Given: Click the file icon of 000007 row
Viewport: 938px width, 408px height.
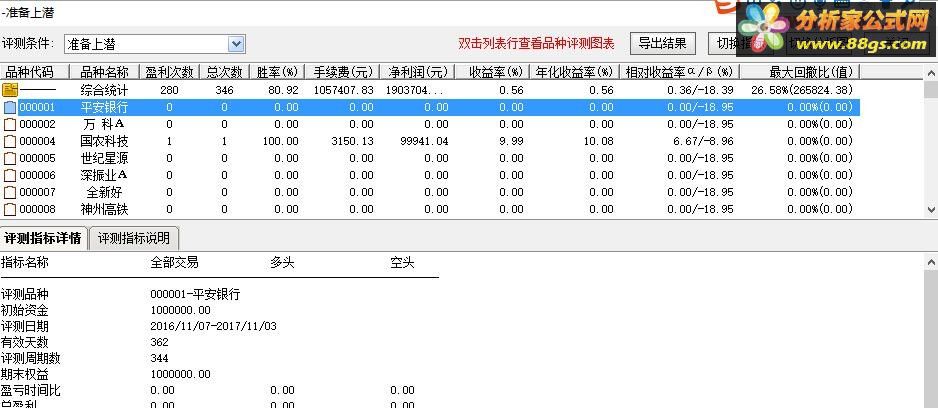Looking at the screenshot, I should [10, 193].
